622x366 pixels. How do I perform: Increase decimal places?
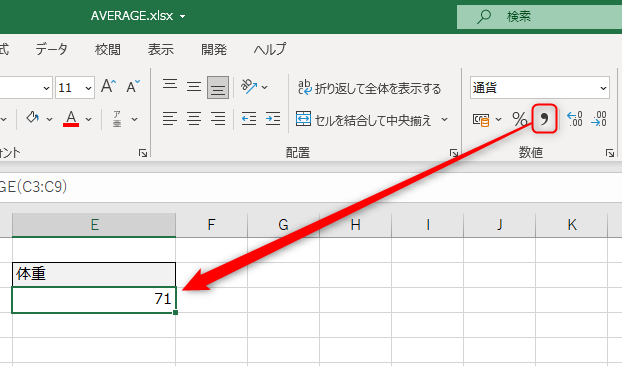click(x=574, y=119)
